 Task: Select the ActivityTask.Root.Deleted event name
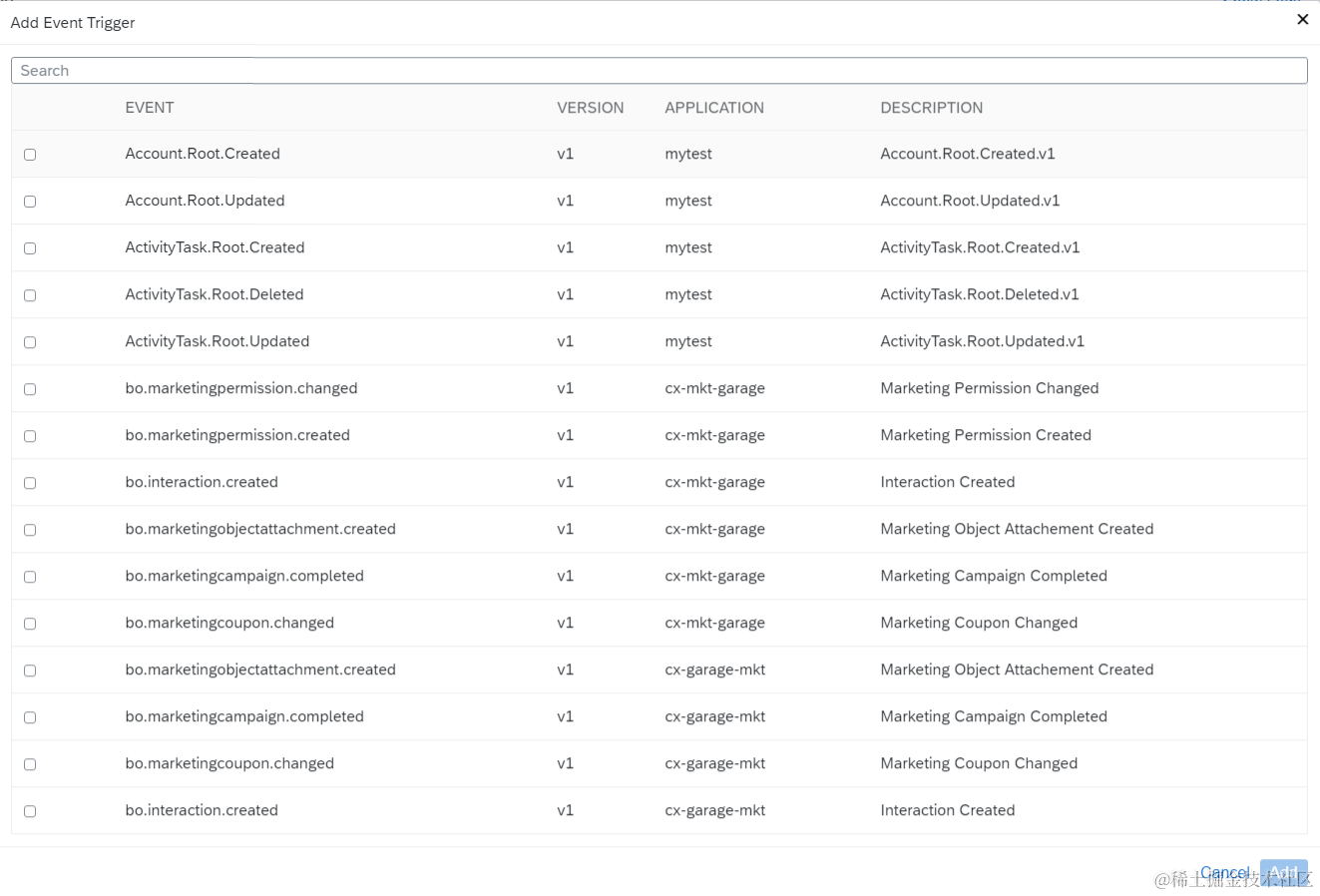[215, 294]
